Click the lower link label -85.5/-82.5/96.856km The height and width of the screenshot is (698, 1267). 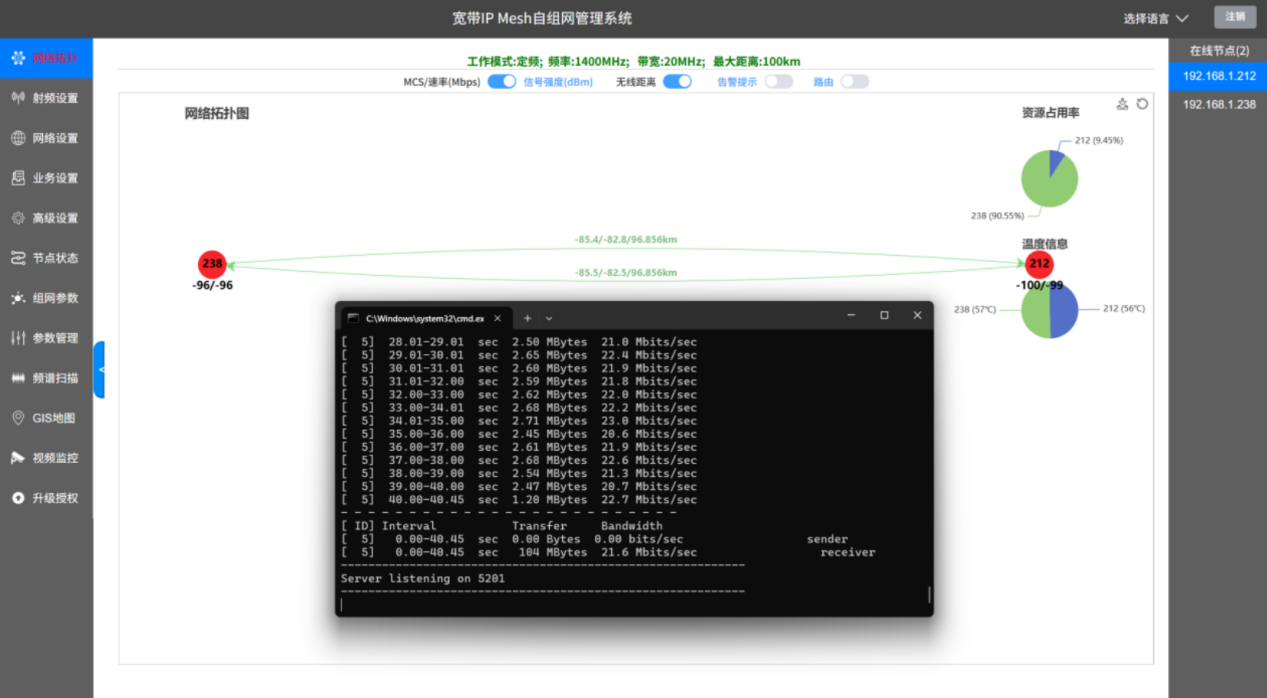pyautogui.click(x=626, y=273)
